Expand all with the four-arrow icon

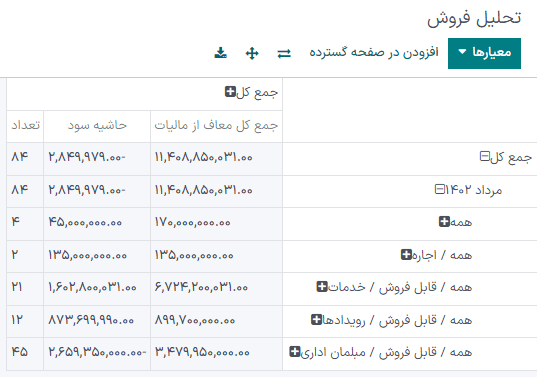click(252, 53)
